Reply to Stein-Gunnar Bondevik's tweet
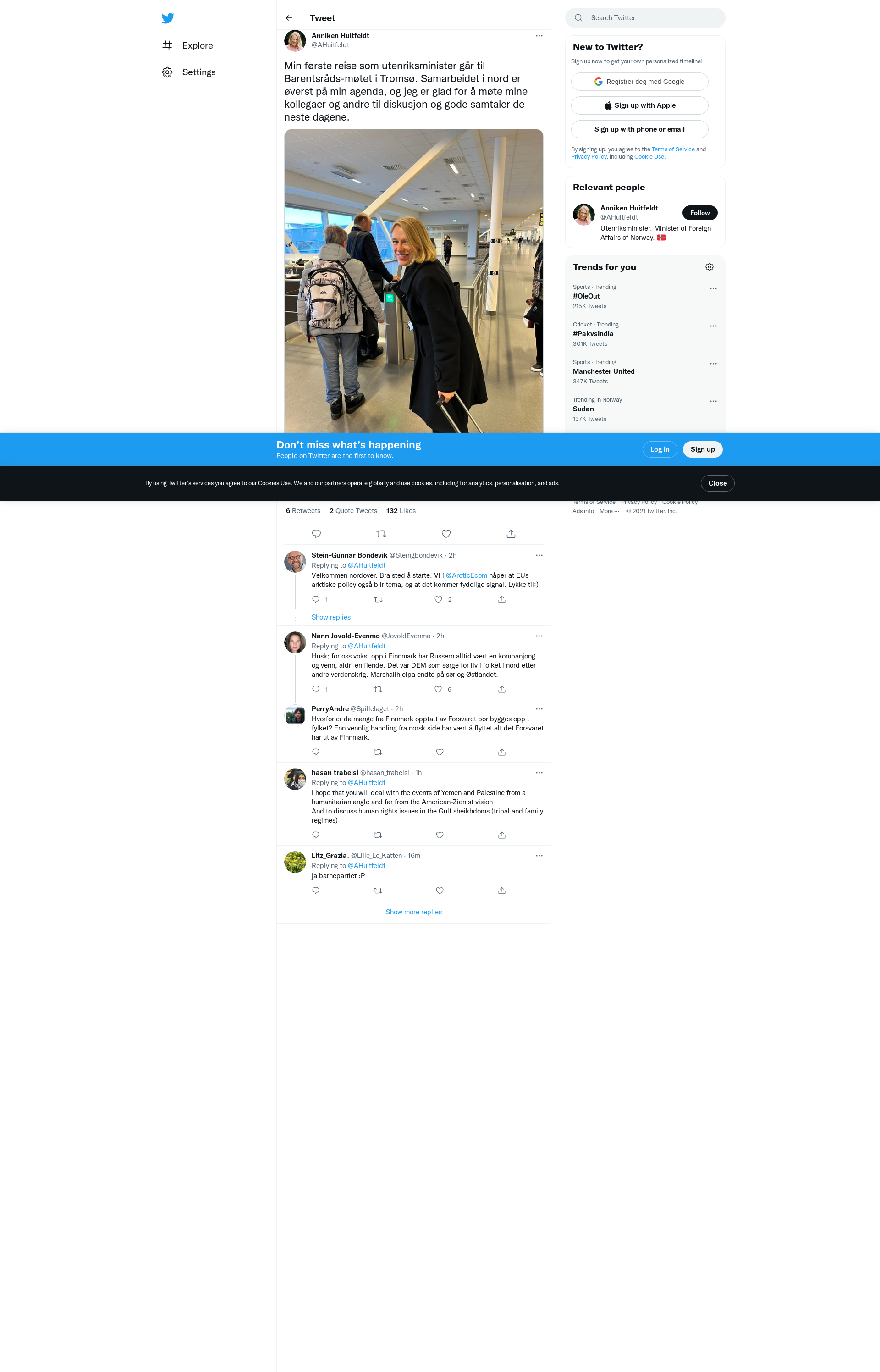Image resolution: width=880 pixels, height=1372 pixels. click(315, 600)
